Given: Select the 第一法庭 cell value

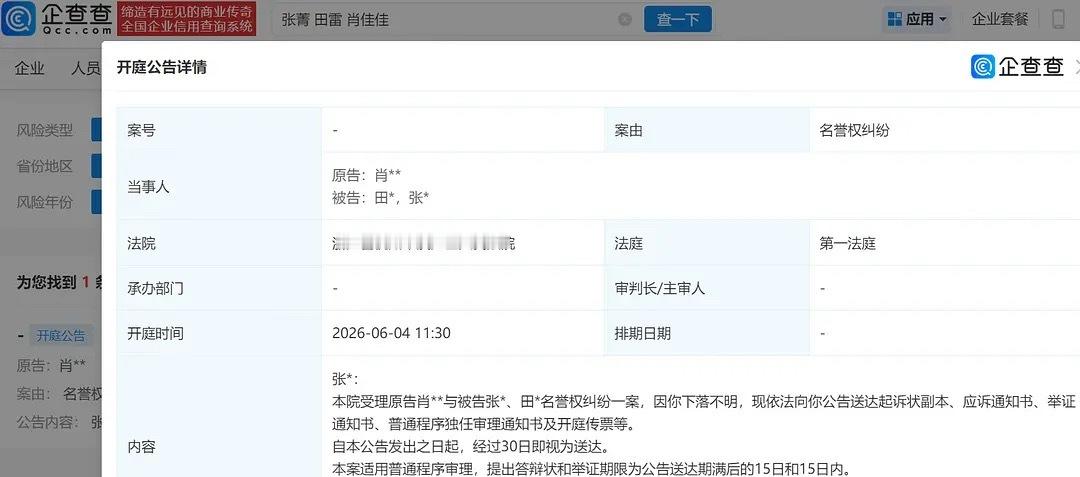Looking at the screenshot, I should [x=847, y=244].
